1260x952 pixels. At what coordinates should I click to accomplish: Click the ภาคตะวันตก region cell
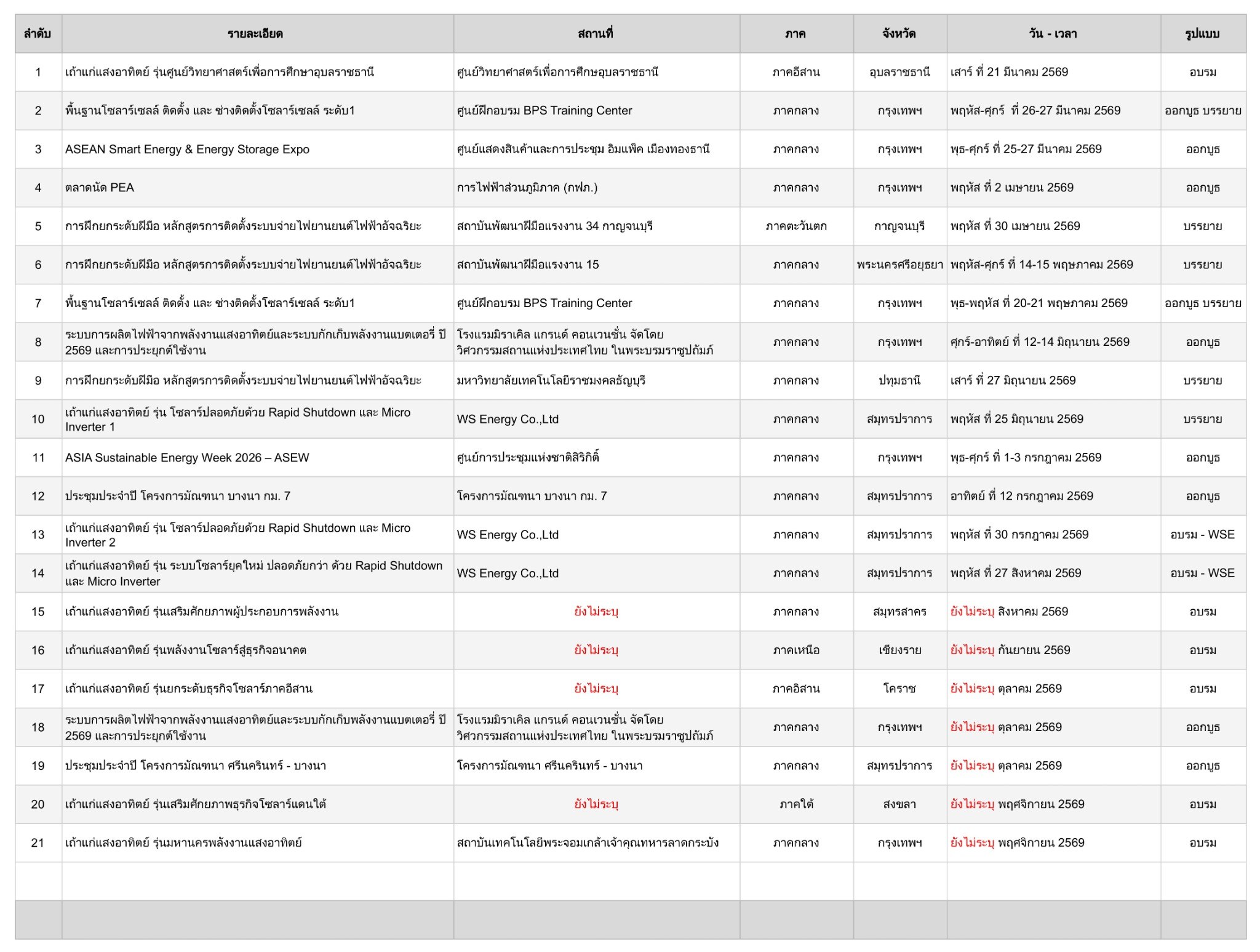coord(797,226)
